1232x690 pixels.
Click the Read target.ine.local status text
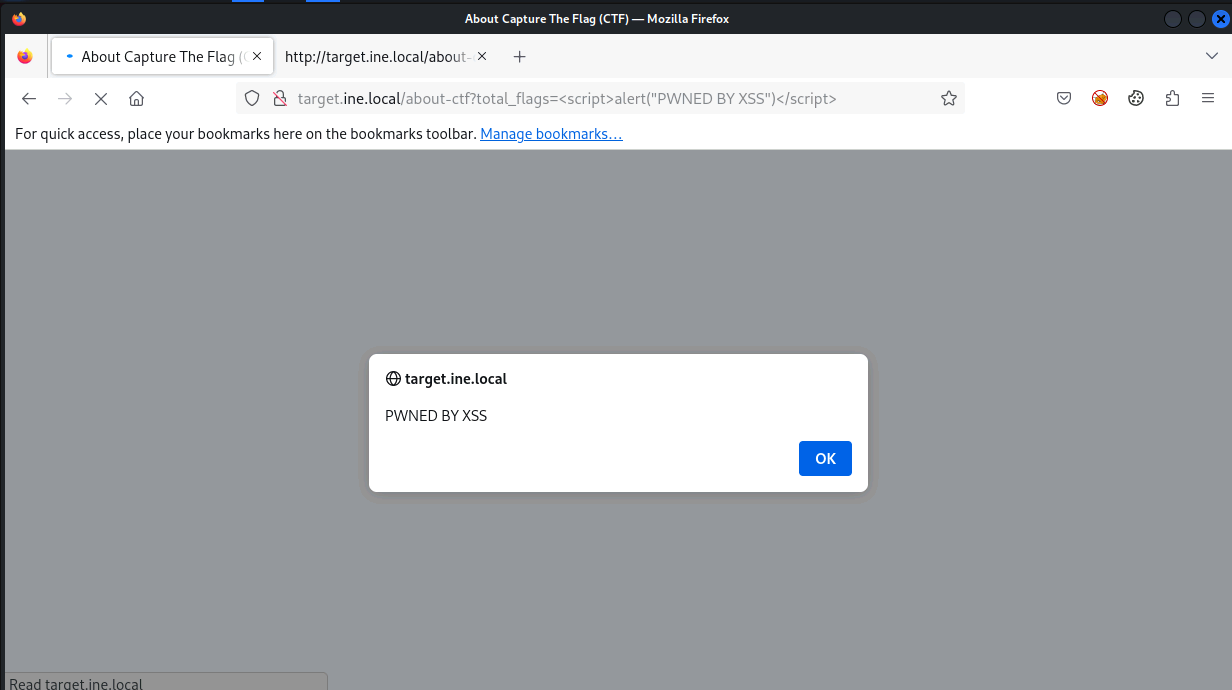coord(76,684)
